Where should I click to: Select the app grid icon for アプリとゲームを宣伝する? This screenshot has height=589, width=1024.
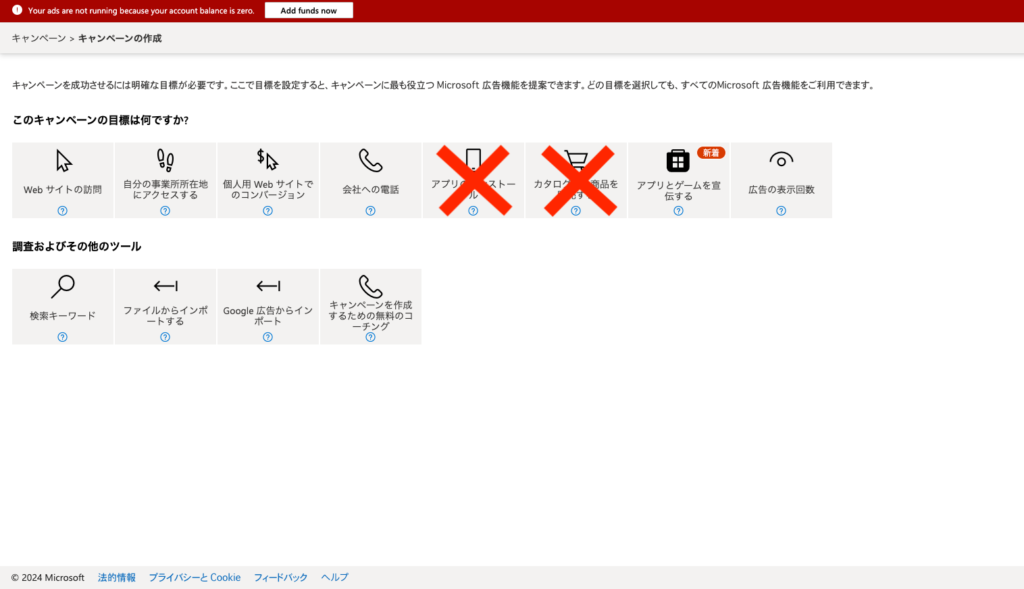pos(678,161)
